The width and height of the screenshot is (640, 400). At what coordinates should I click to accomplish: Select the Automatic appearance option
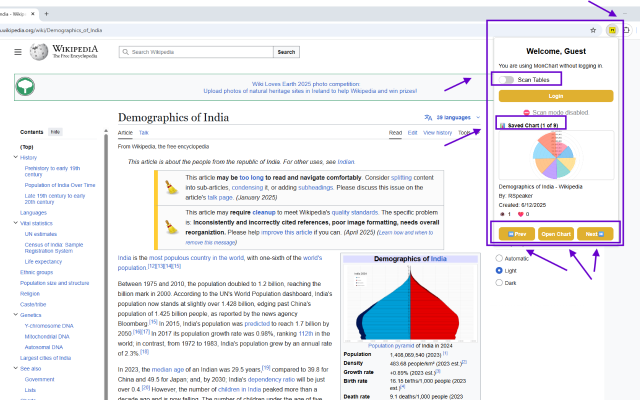click(x=499, y=258)
